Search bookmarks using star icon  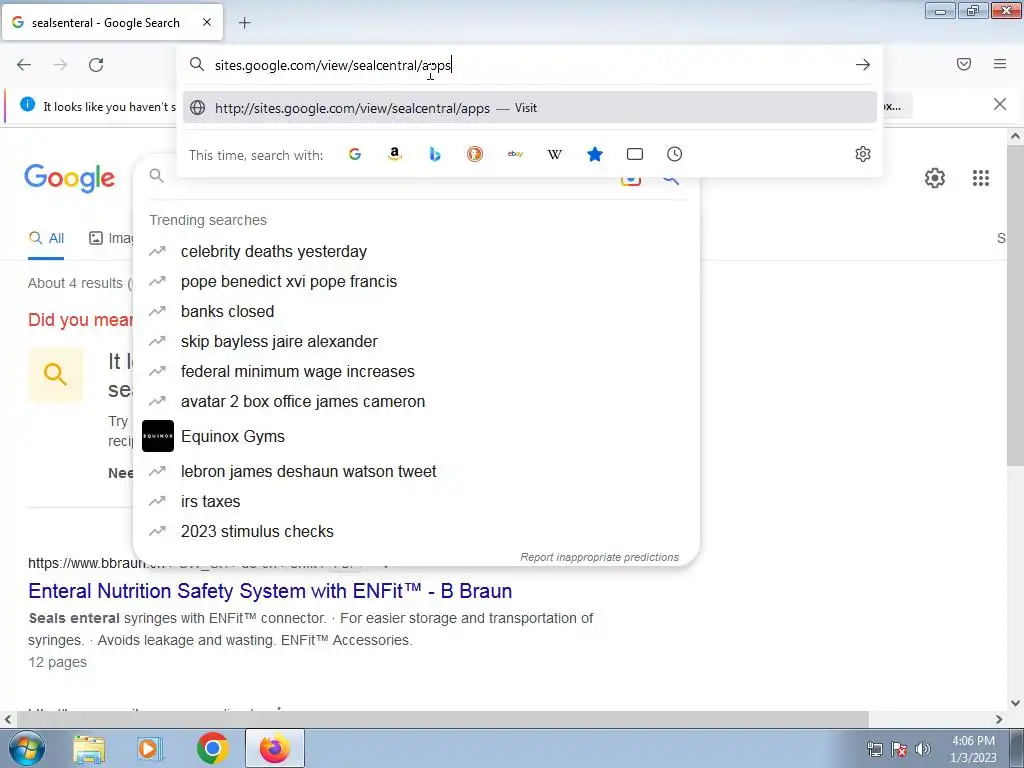594,154
